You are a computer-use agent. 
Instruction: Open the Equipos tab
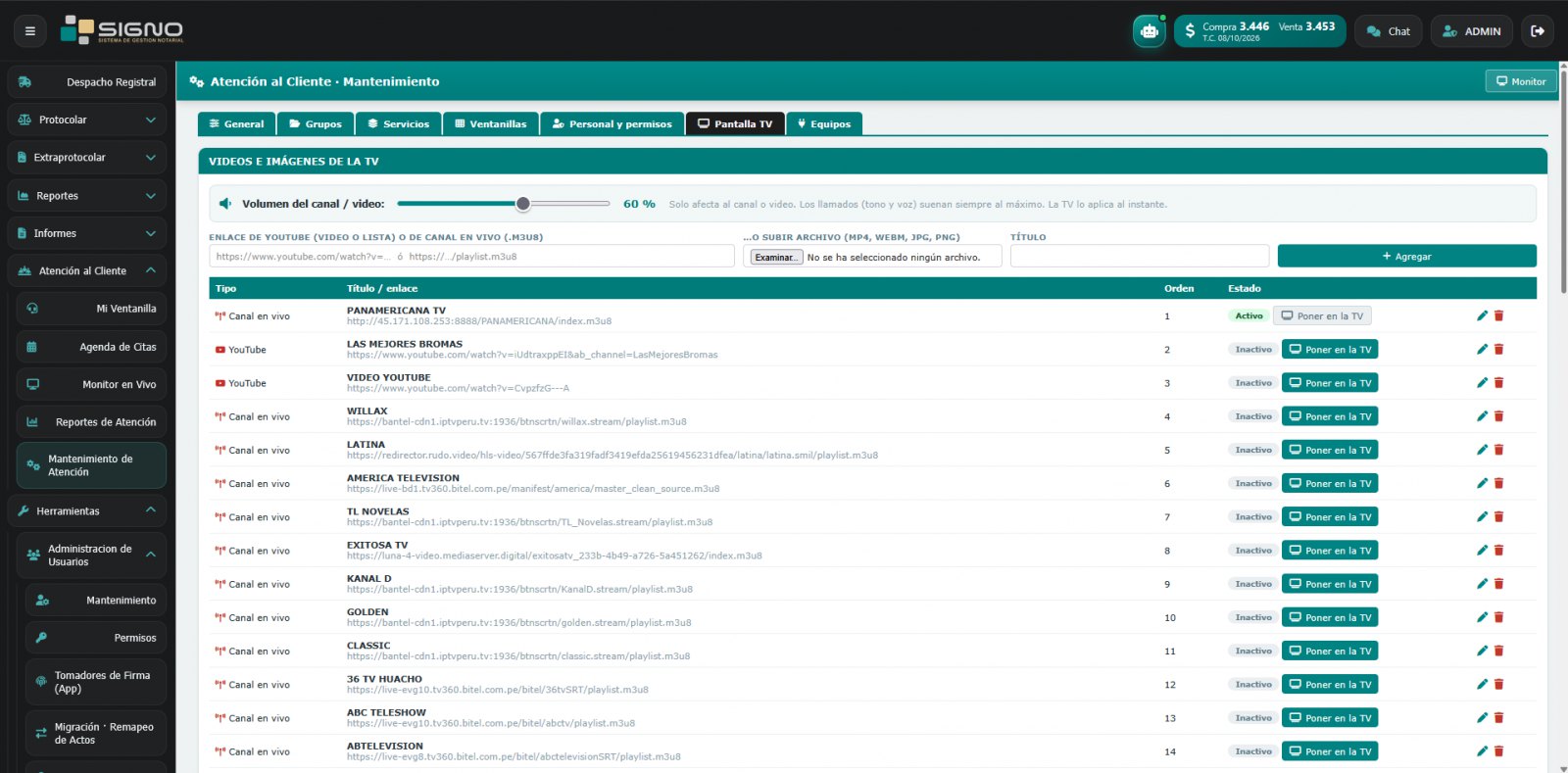click(x=824, y=124)
